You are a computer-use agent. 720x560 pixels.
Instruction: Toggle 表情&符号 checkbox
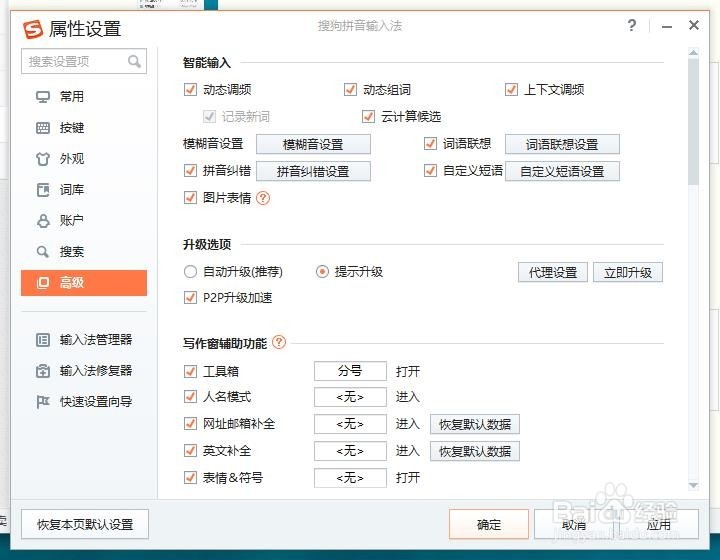(x=190, y=478)
